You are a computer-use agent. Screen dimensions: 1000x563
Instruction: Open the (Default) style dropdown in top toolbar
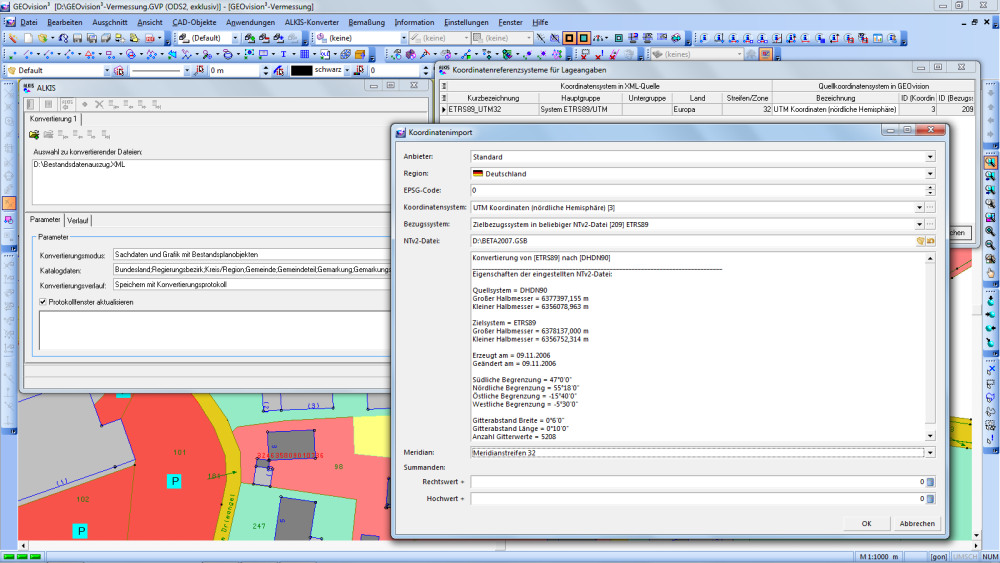pos(235,38)
